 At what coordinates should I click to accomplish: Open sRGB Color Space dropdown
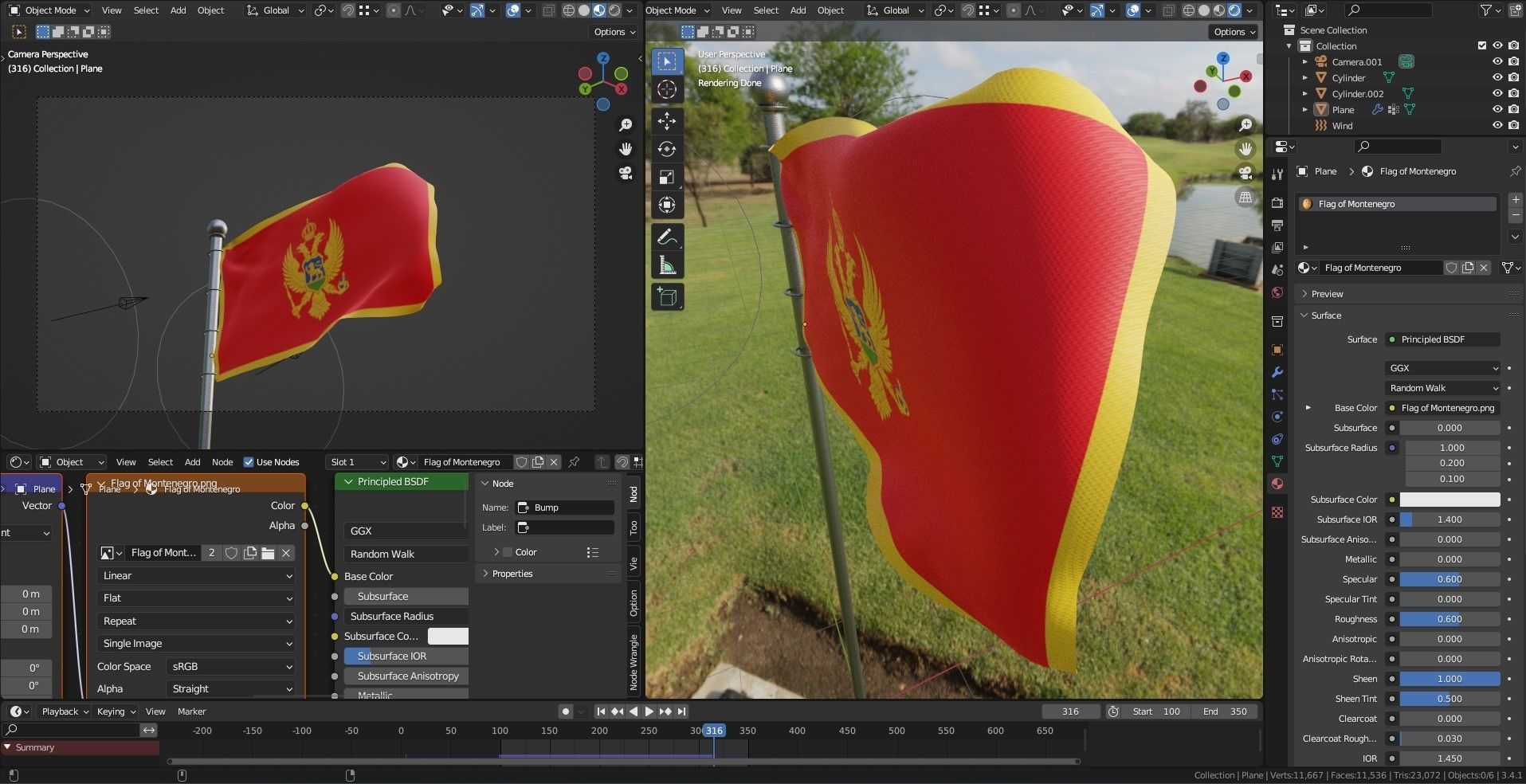pyautogui.click(x=229, y=666)
